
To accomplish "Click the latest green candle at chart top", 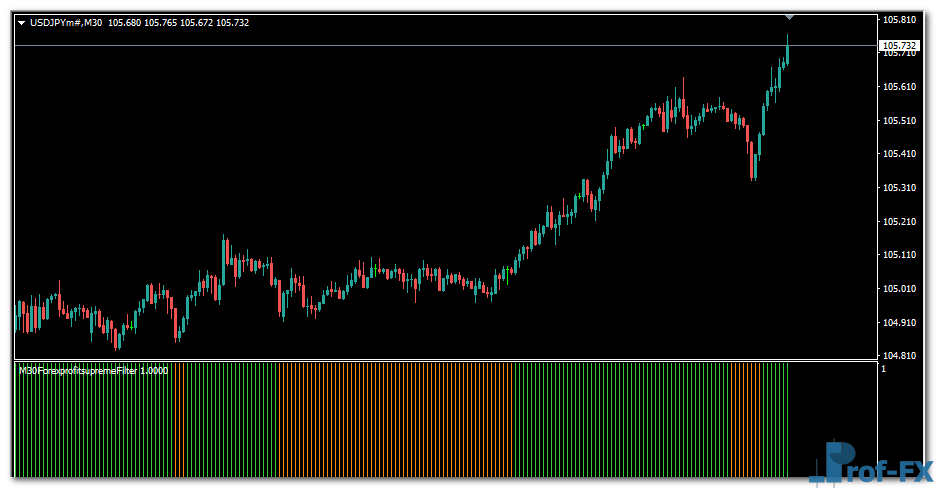I will point(787,53).
